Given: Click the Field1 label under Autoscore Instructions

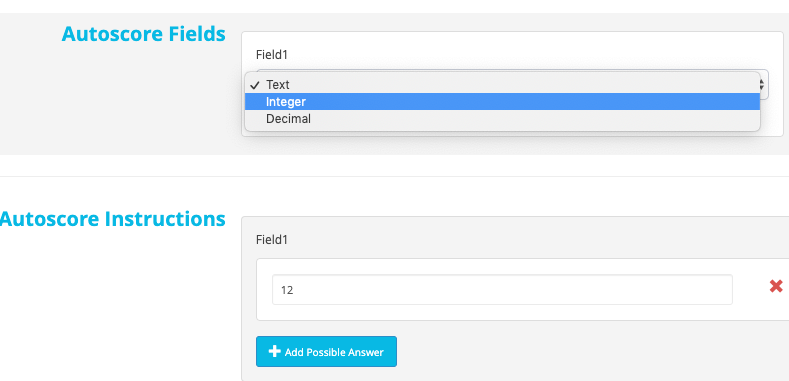Looking at the screenshot, I should tap(272, 240).
